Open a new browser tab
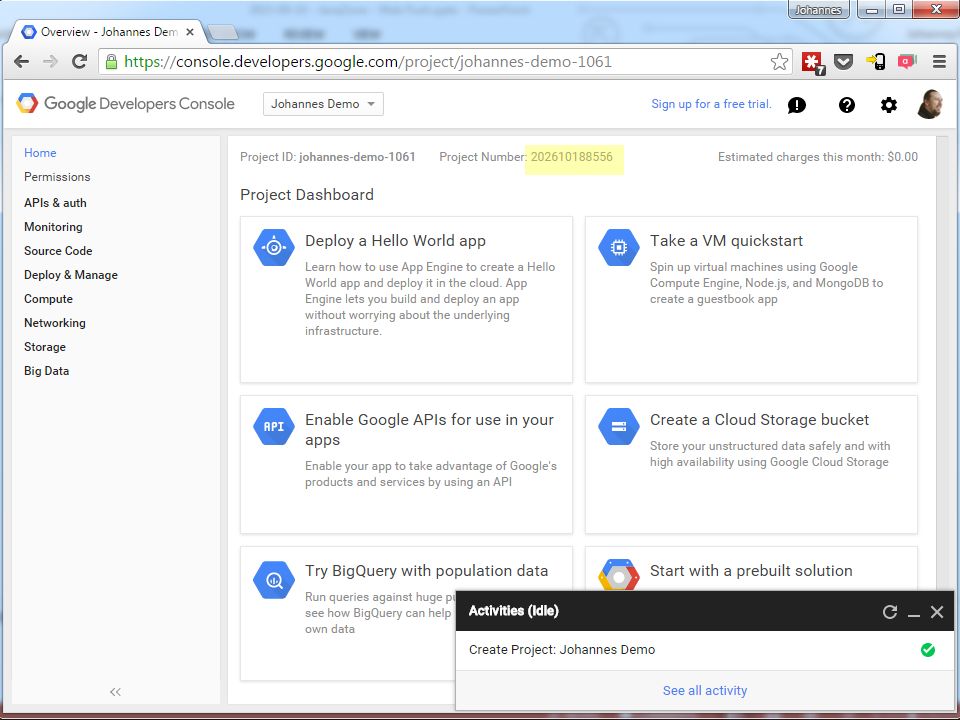 click(x=223, y=33)
